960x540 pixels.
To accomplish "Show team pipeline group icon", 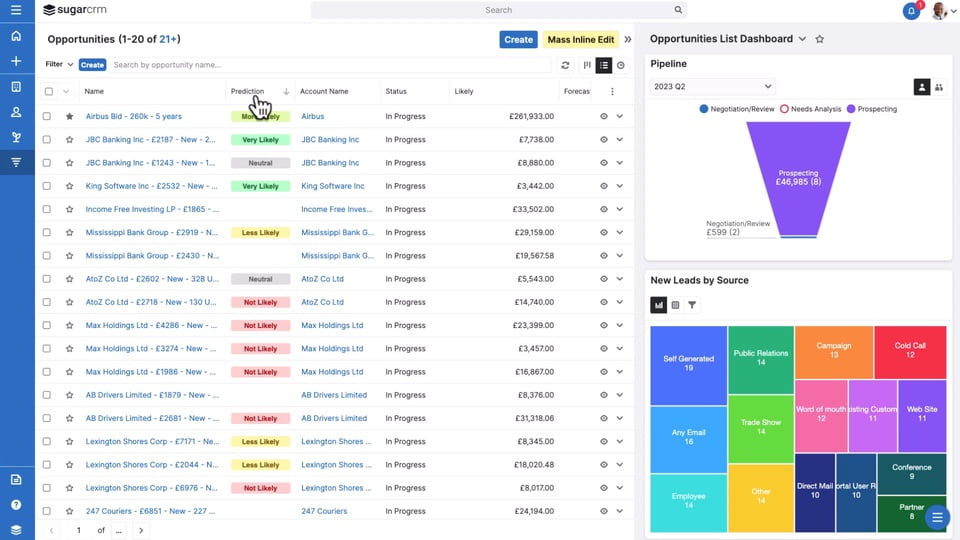I will (939, 87).
